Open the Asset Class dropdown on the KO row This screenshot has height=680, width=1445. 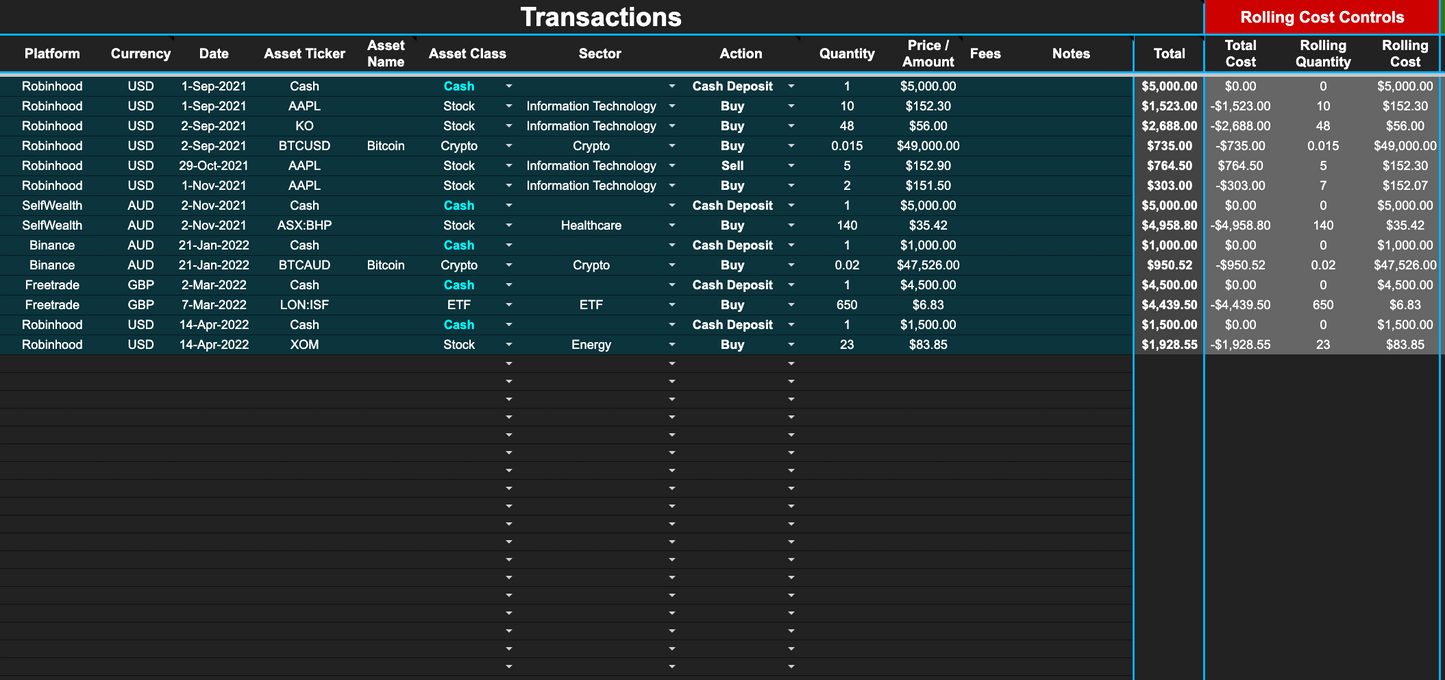(x=509, y=126)
